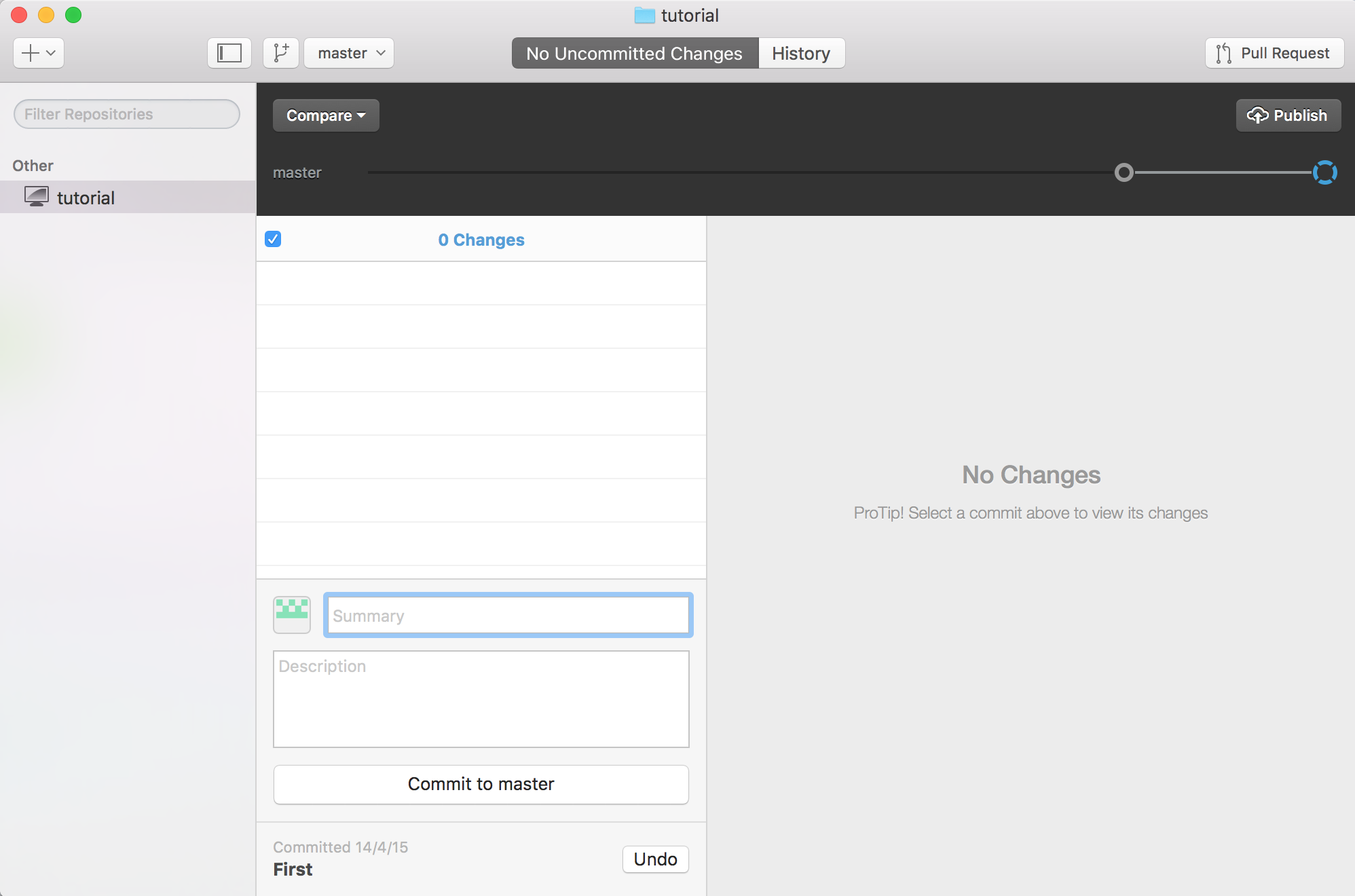Select the No Uncommitted Changes tab

(x=635, y=53)
